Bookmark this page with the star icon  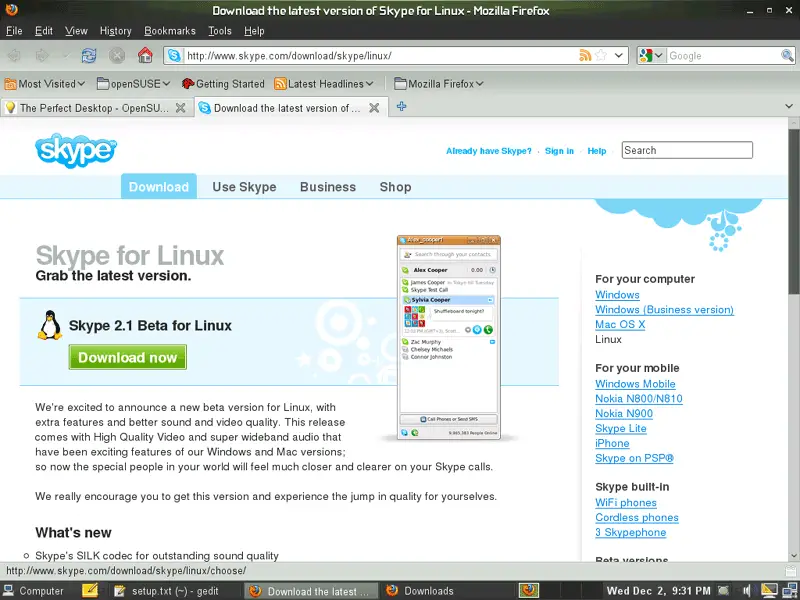(x=601, y=55)
